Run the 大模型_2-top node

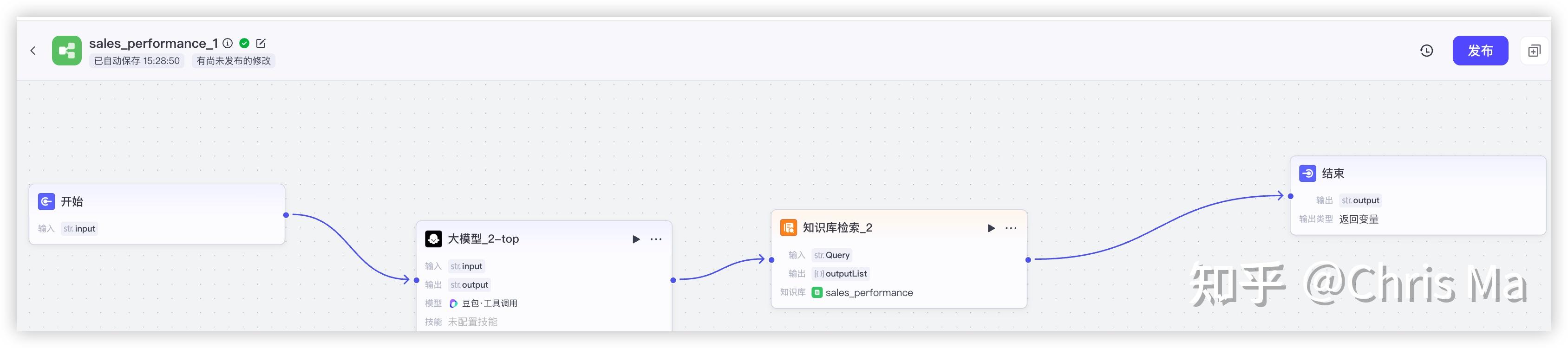(636, 239)
